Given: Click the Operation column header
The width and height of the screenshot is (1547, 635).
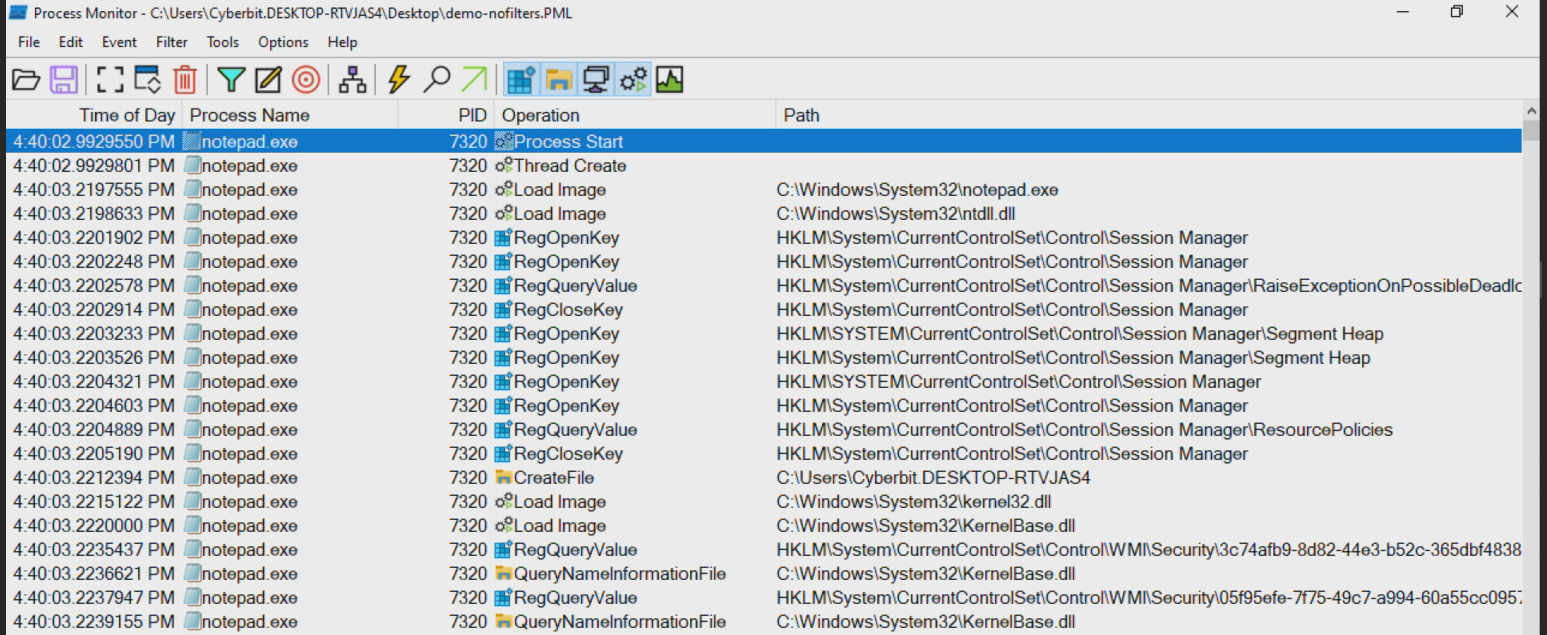Looking at the screenshot, I should [x=635, y=115].
